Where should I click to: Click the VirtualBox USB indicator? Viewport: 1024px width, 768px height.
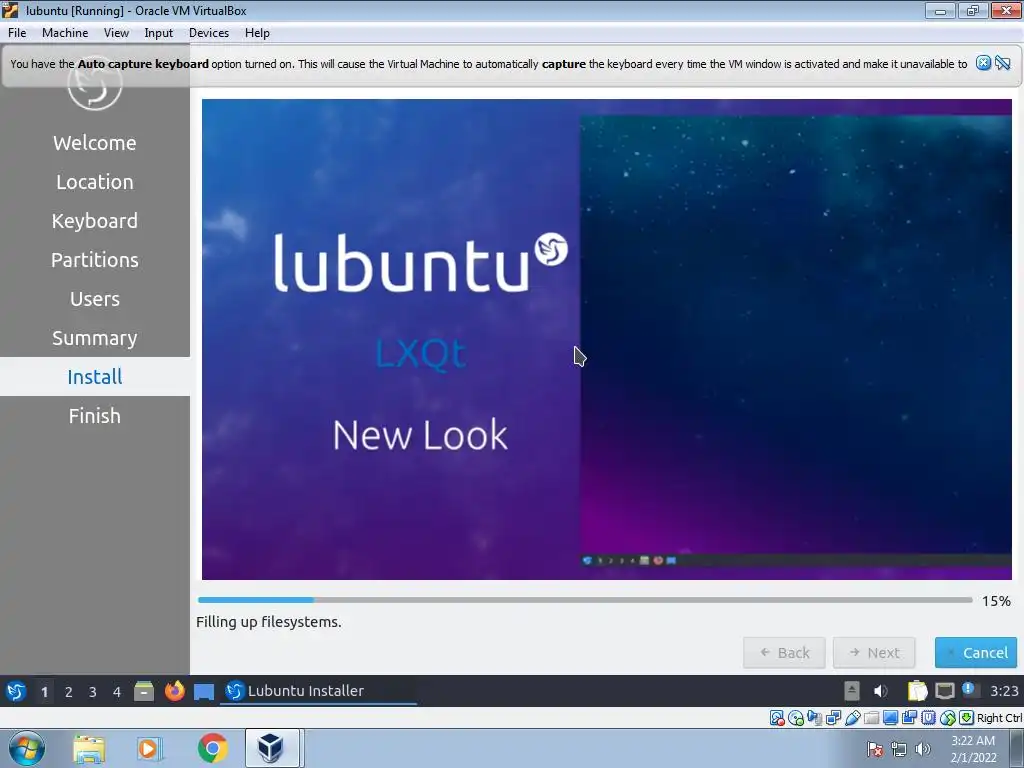[852, 718]
